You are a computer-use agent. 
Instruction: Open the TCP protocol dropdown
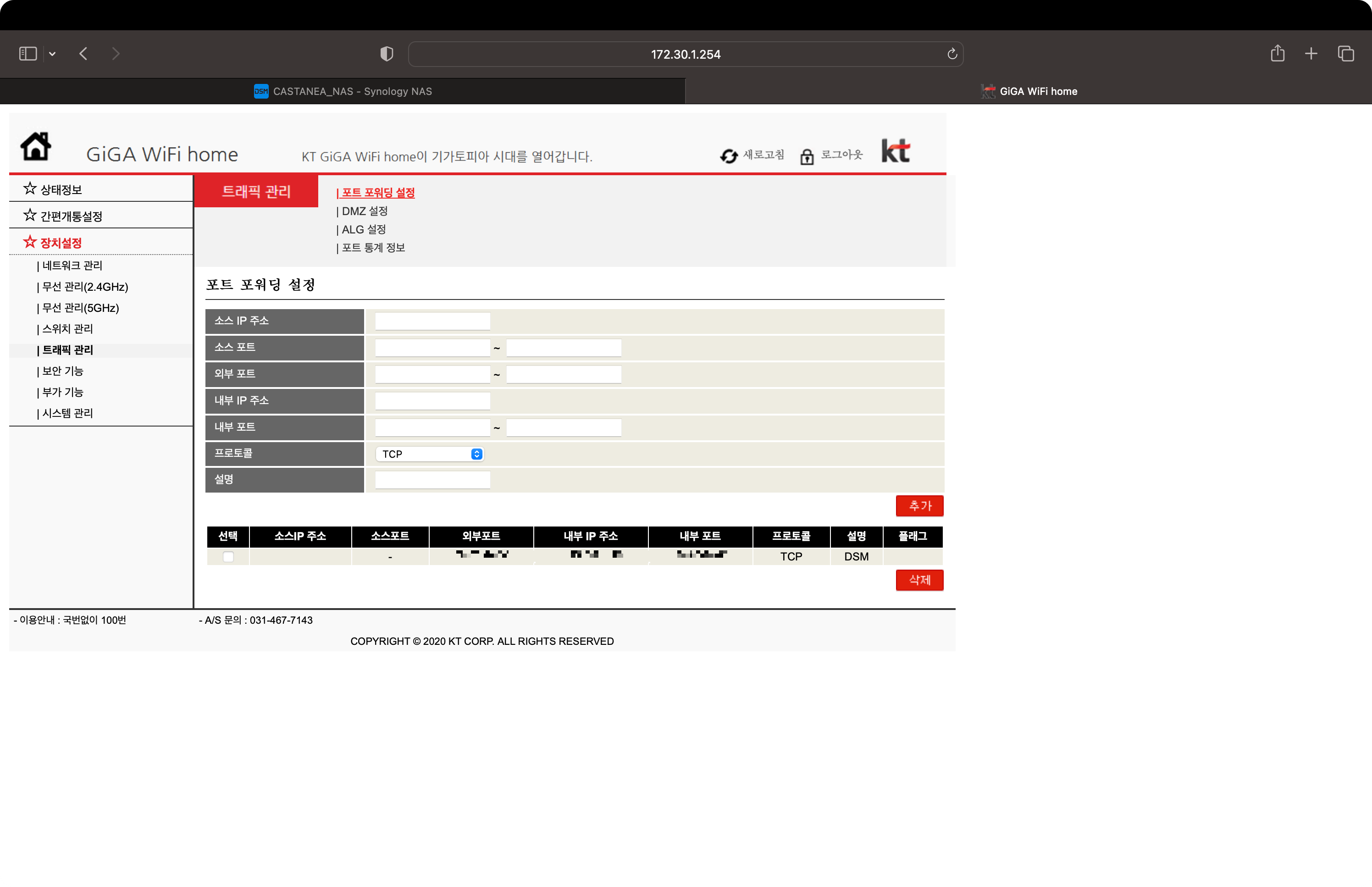[430, 454]
